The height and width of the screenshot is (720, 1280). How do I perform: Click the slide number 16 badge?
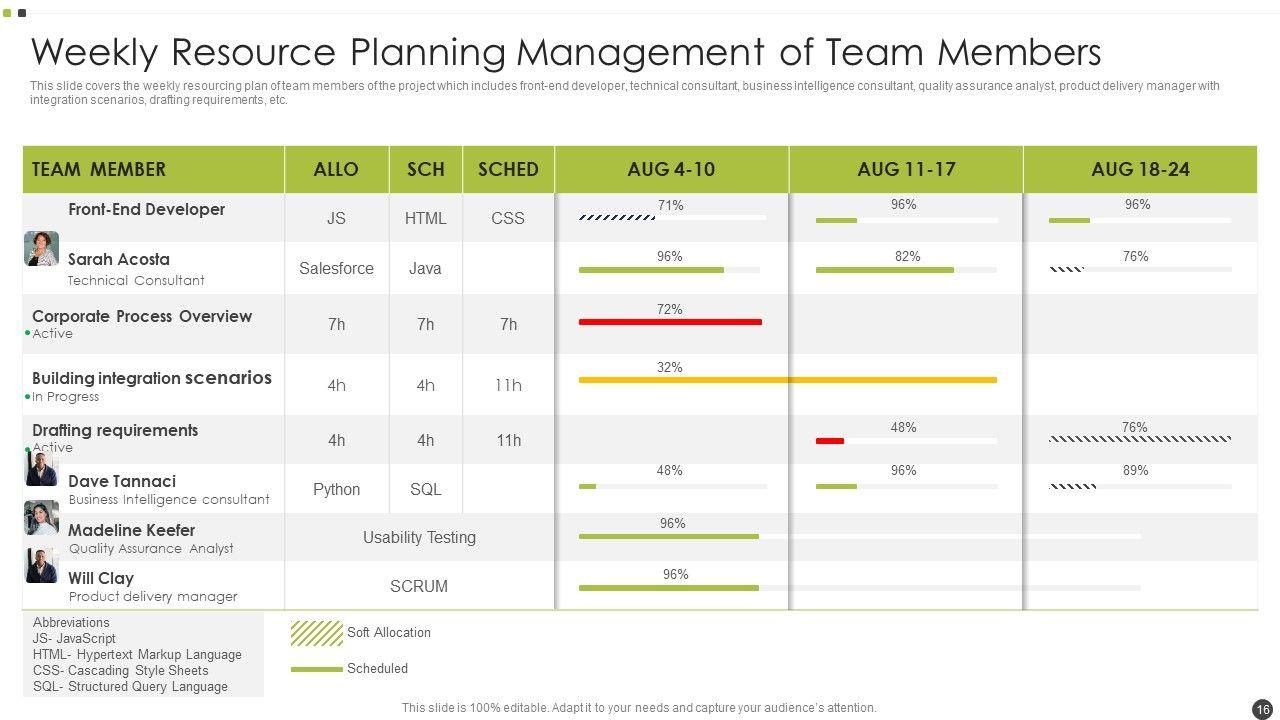(x=1262, y=708)
